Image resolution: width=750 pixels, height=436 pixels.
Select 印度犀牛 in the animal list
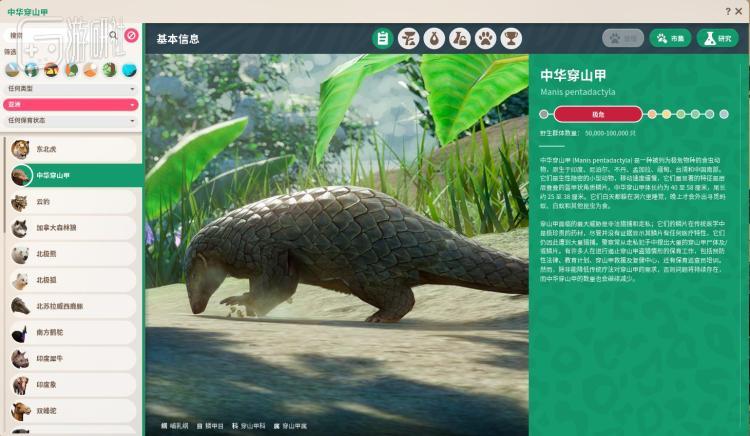73,359
